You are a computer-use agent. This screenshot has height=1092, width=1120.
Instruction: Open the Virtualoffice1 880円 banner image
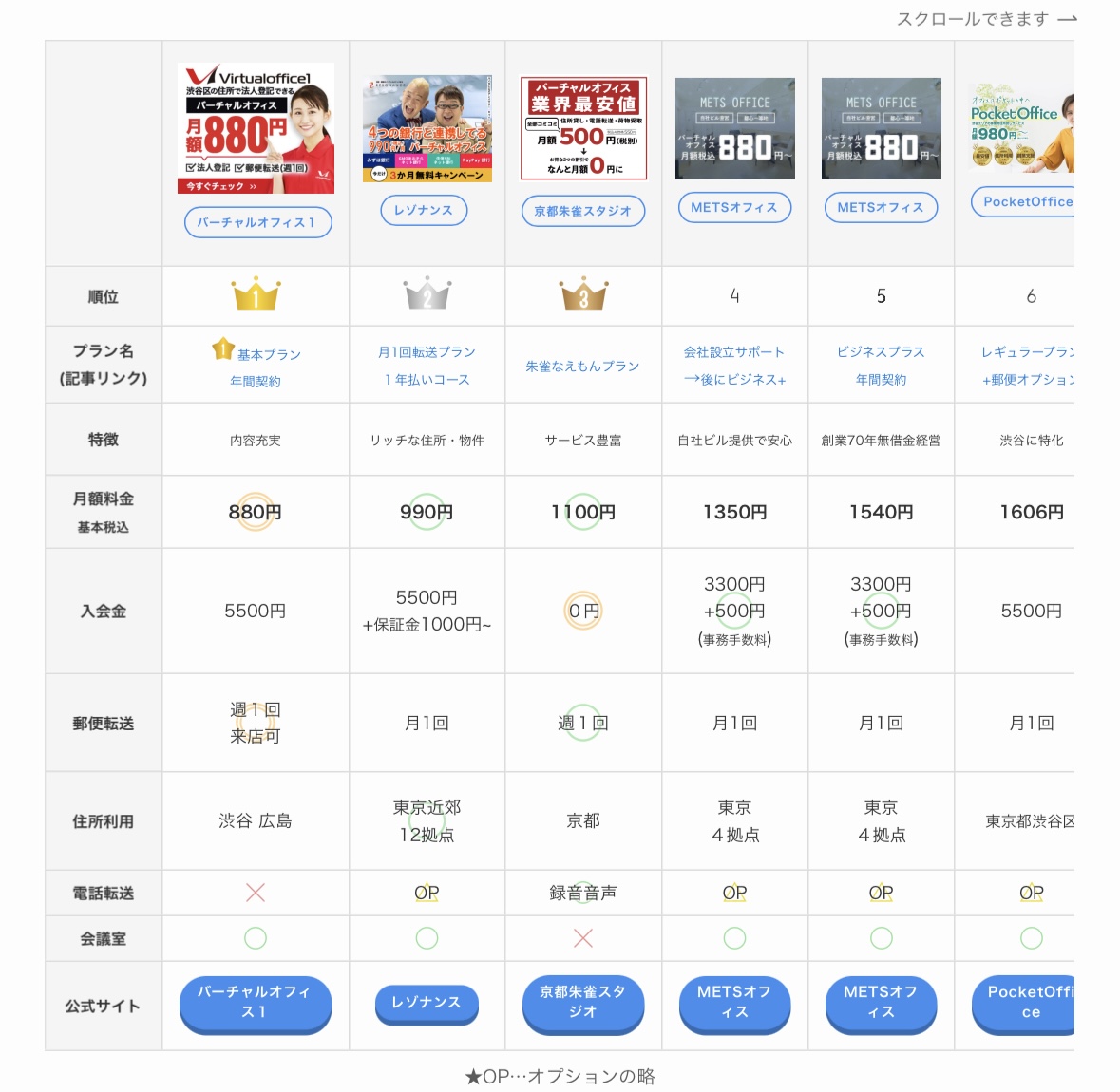tap(256, 128)
